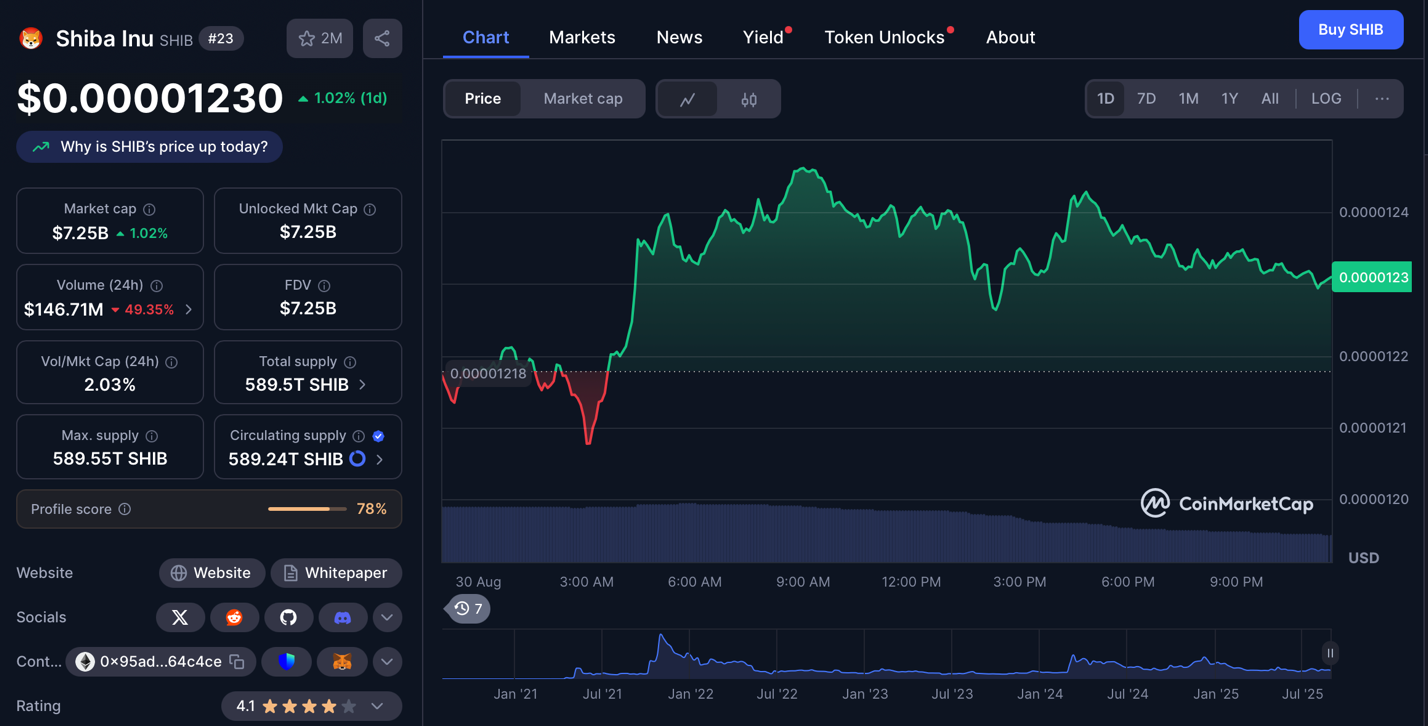Switch to candlestick chart view
1428x726 pixels.
pyautogui.click(x=749, y=99)
